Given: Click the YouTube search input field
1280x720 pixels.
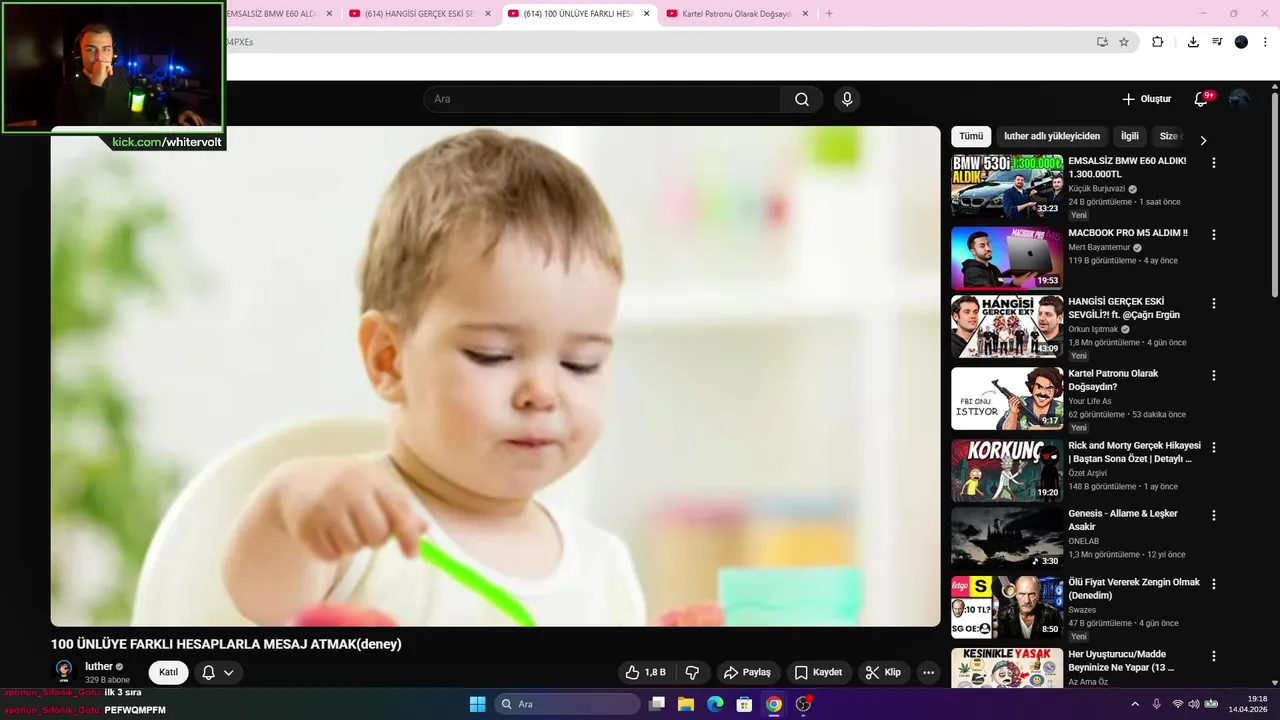Looking at the screenshot, I should click(x=602, y=99).
